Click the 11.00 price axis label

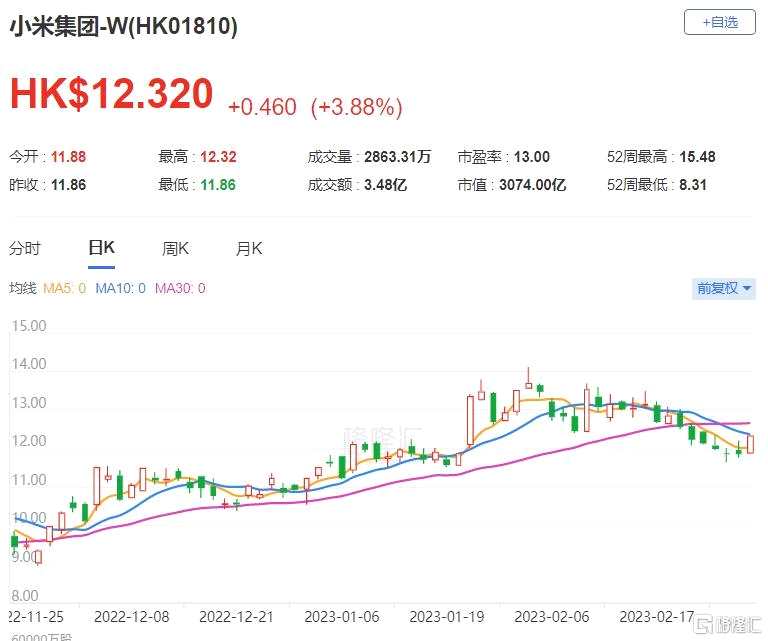point(29,480)
